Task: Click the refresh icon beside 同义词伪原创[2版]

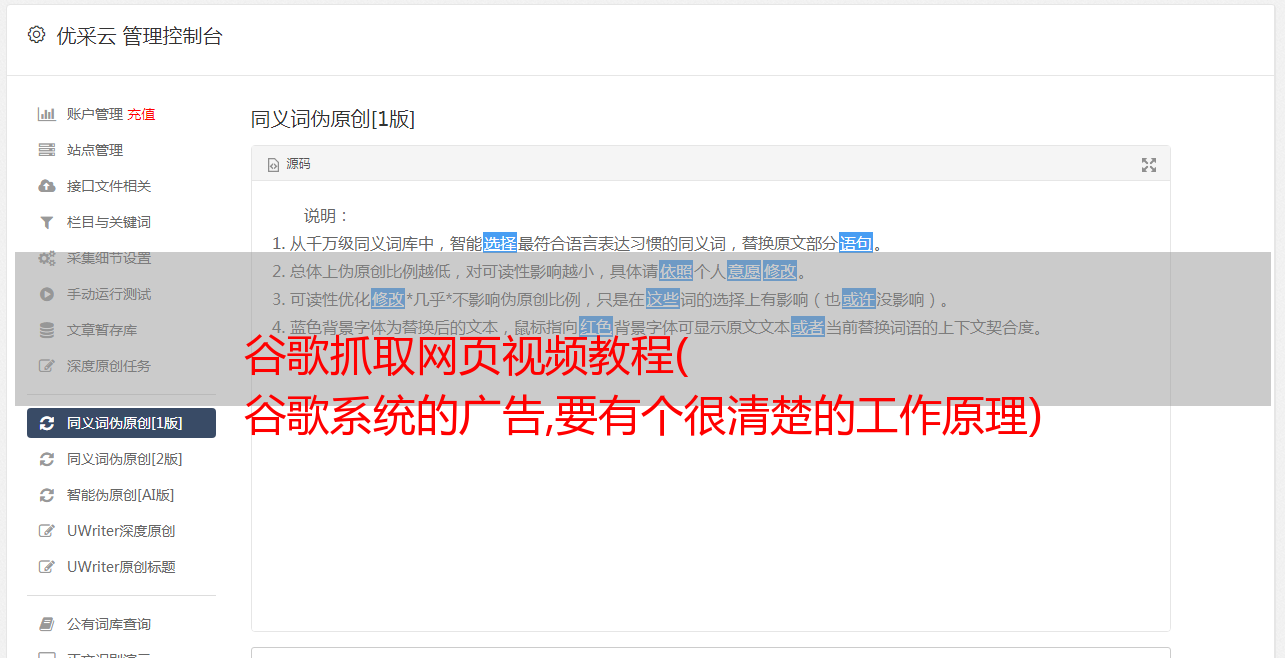Action: click(x=46, y=459)
